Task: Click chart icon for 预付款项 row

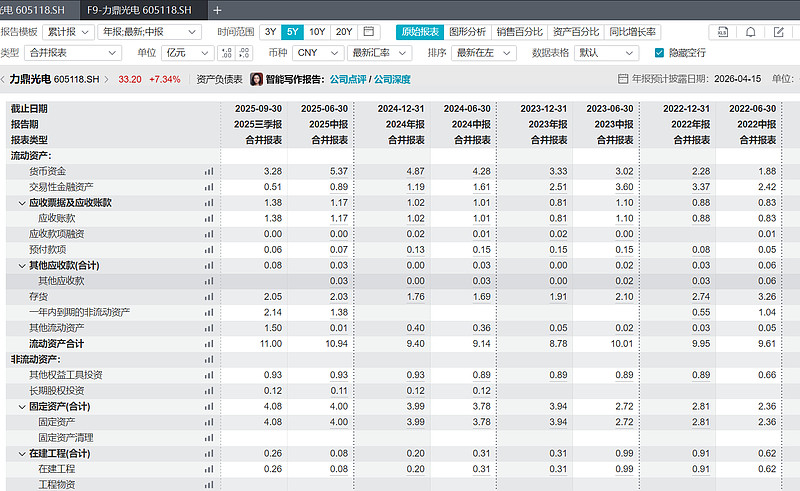Action: (x=209, y=250)
